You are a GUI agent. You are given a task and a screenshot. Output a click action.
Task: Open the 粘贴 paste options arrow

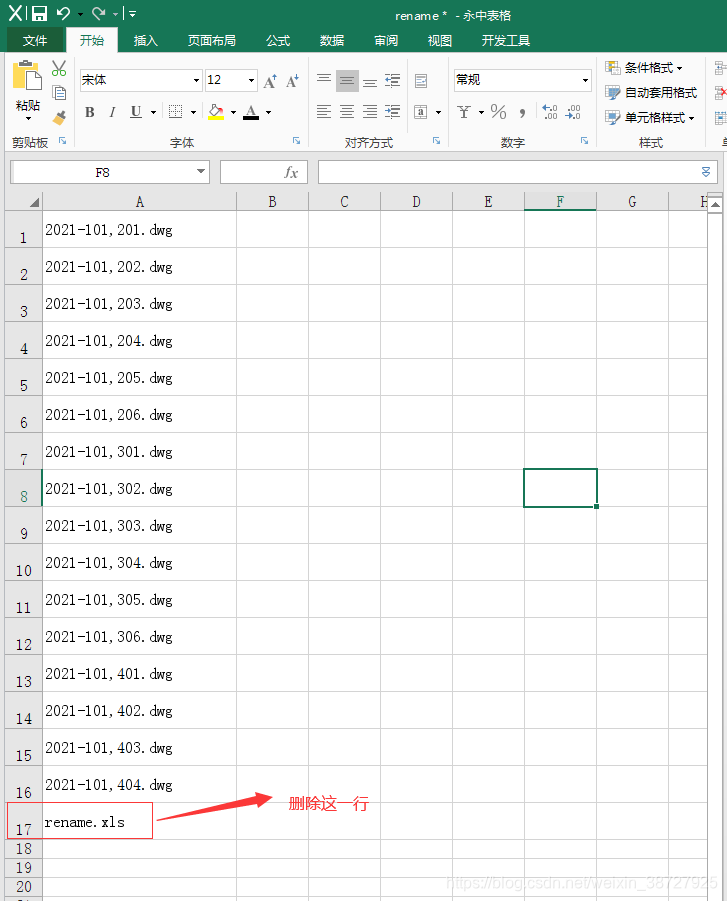[x=28, y=118]
